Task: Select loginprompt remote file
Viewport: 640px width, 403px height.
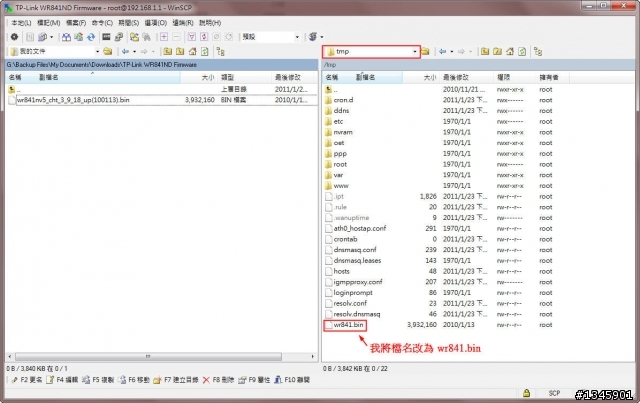Action: click(353, 292)
